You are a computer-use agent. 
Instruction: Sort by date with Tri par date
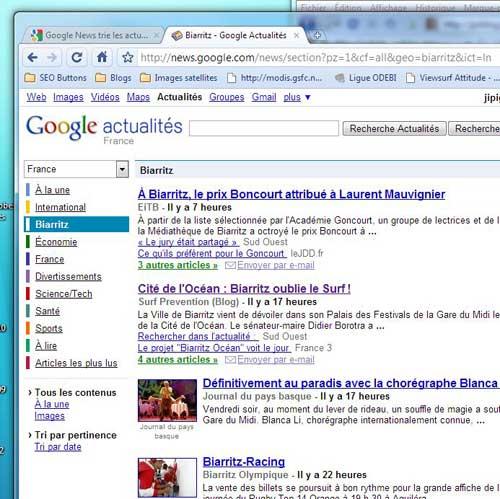[x=58, y=447]
